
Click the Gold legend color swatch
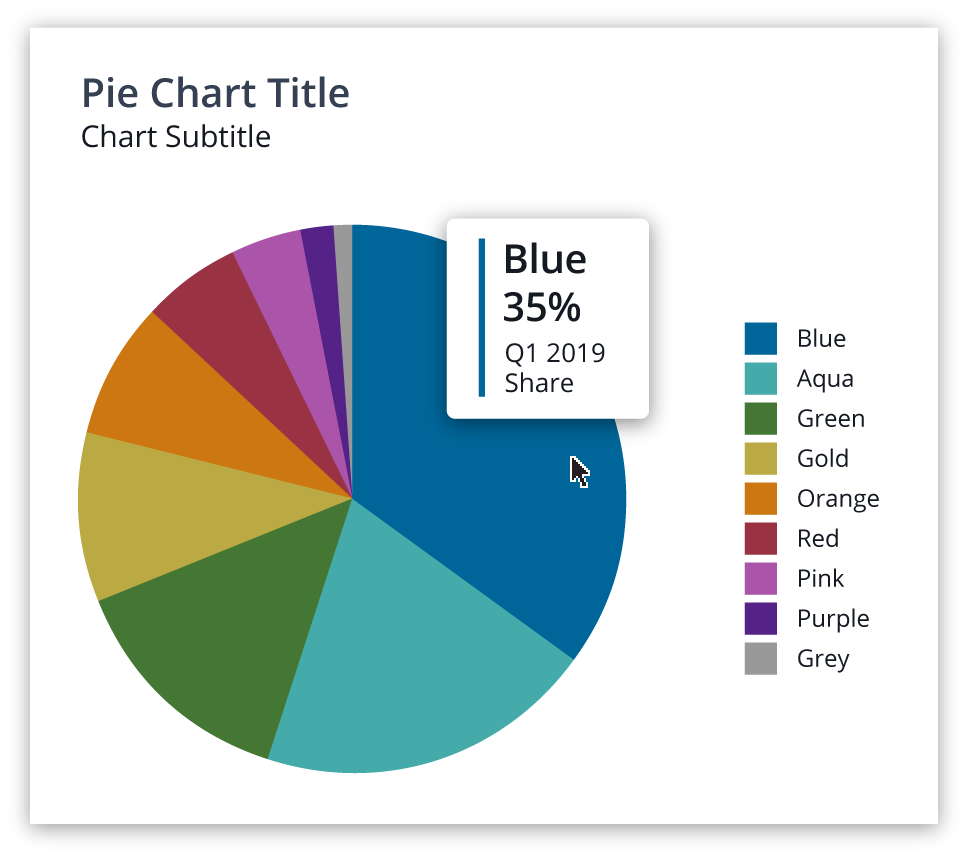pyautogui.click(x=760, y=458)
